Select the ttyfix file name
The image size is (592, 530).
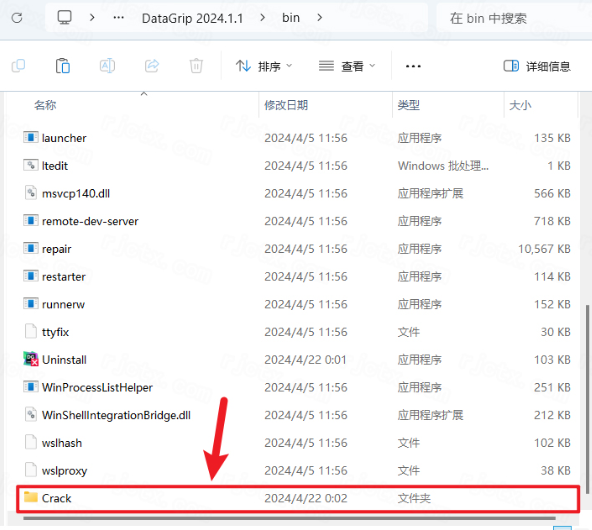(x=56, y=332)
